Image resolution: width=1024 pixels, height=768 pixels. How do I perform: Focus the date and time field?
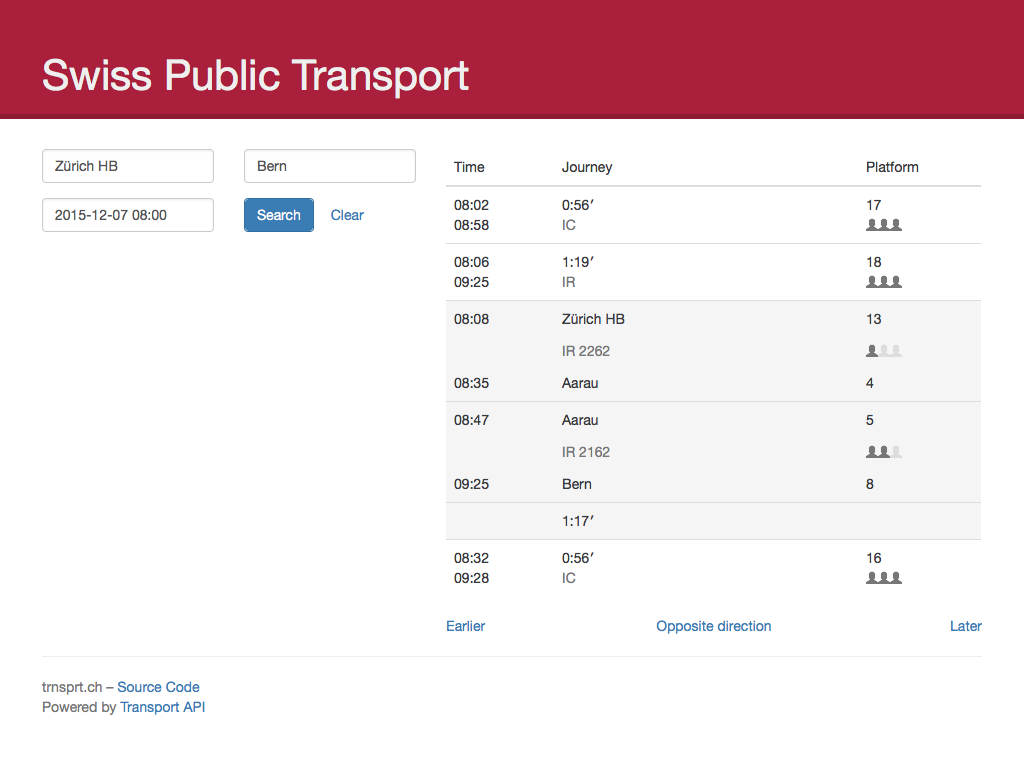pyautogui.click(x=128, y=215)
